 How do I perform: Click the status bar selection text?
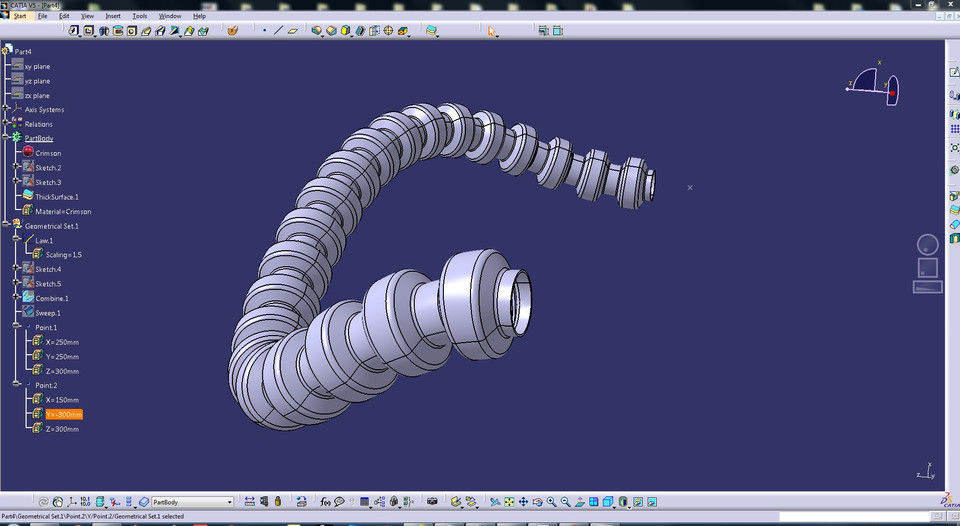click(x=92, y=516)
